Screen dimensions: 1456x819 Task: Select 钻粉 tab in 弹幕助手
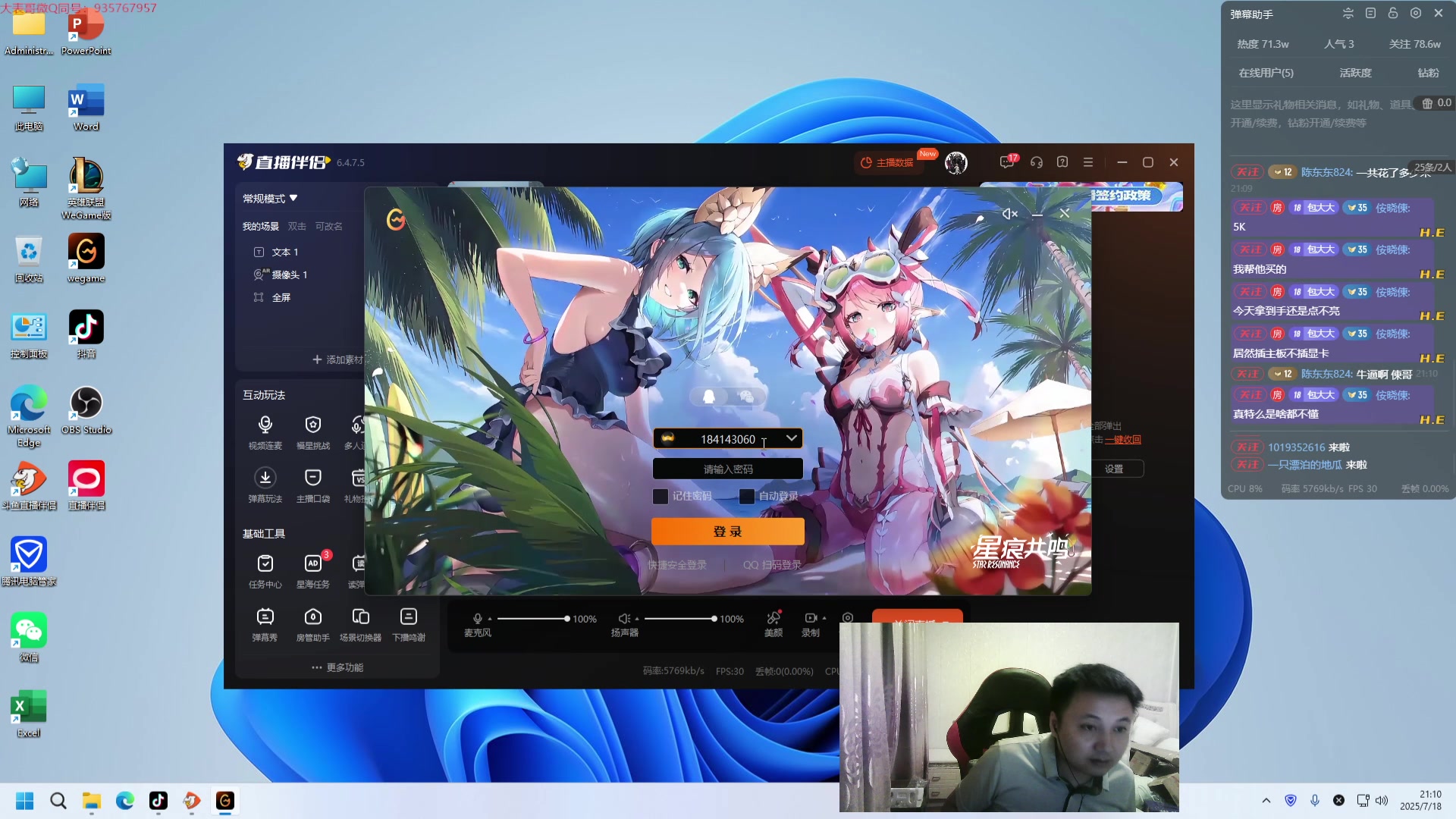1428,73
